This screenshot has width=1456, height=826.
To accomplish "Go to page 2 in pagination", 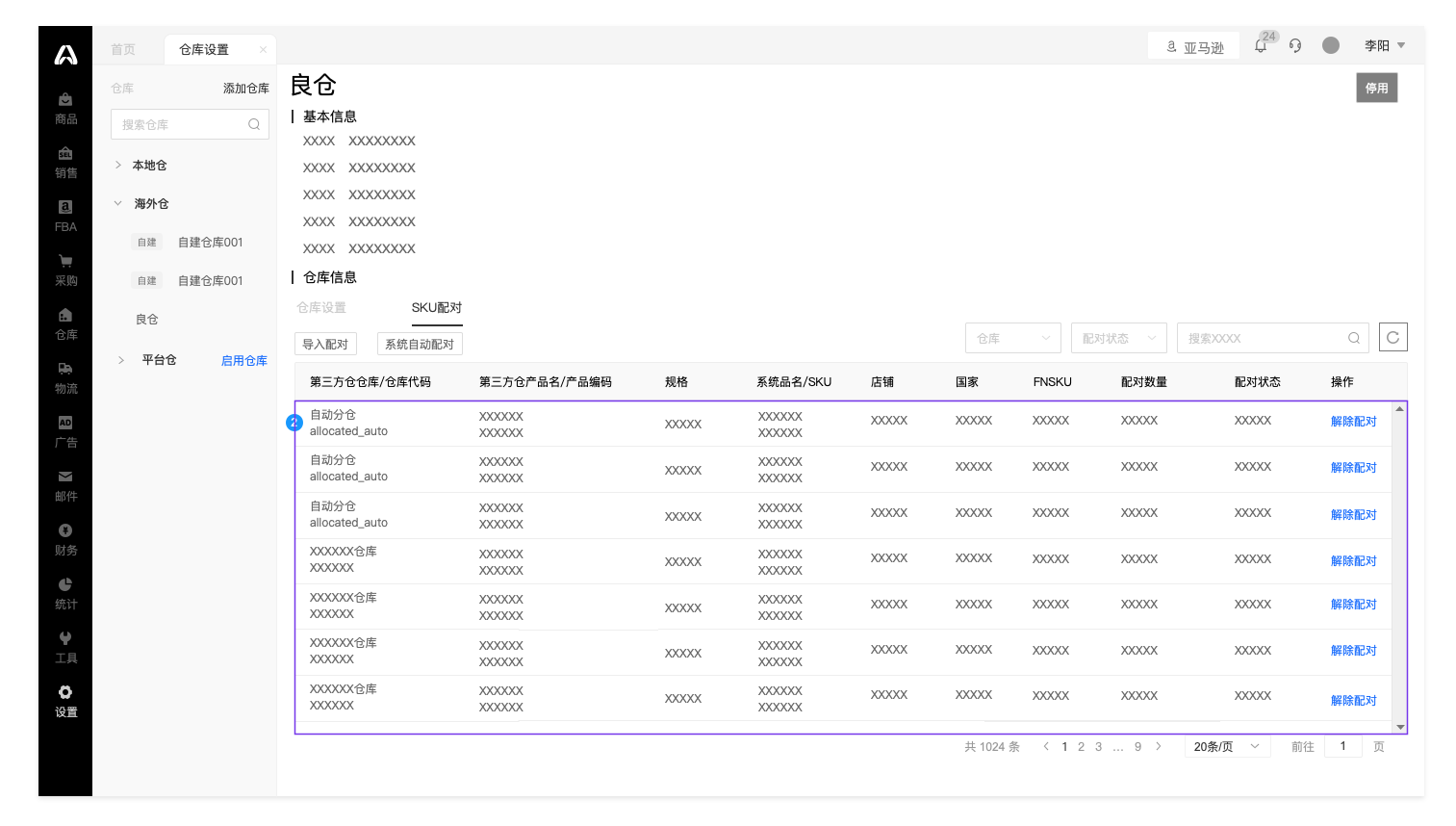I will [x=1081, y=746].
